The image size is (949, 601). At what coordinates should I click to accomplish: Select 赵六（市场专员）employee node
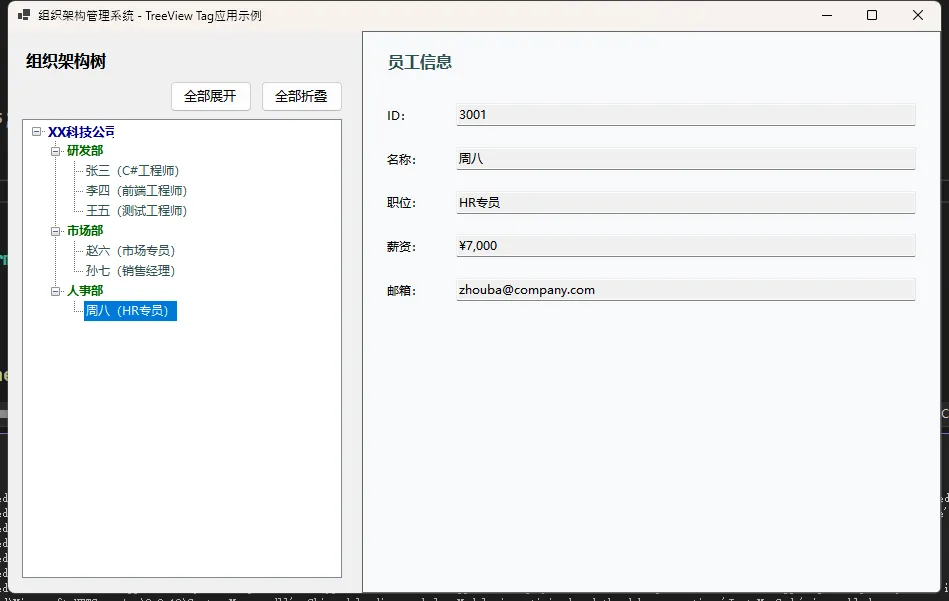[130, 251]
